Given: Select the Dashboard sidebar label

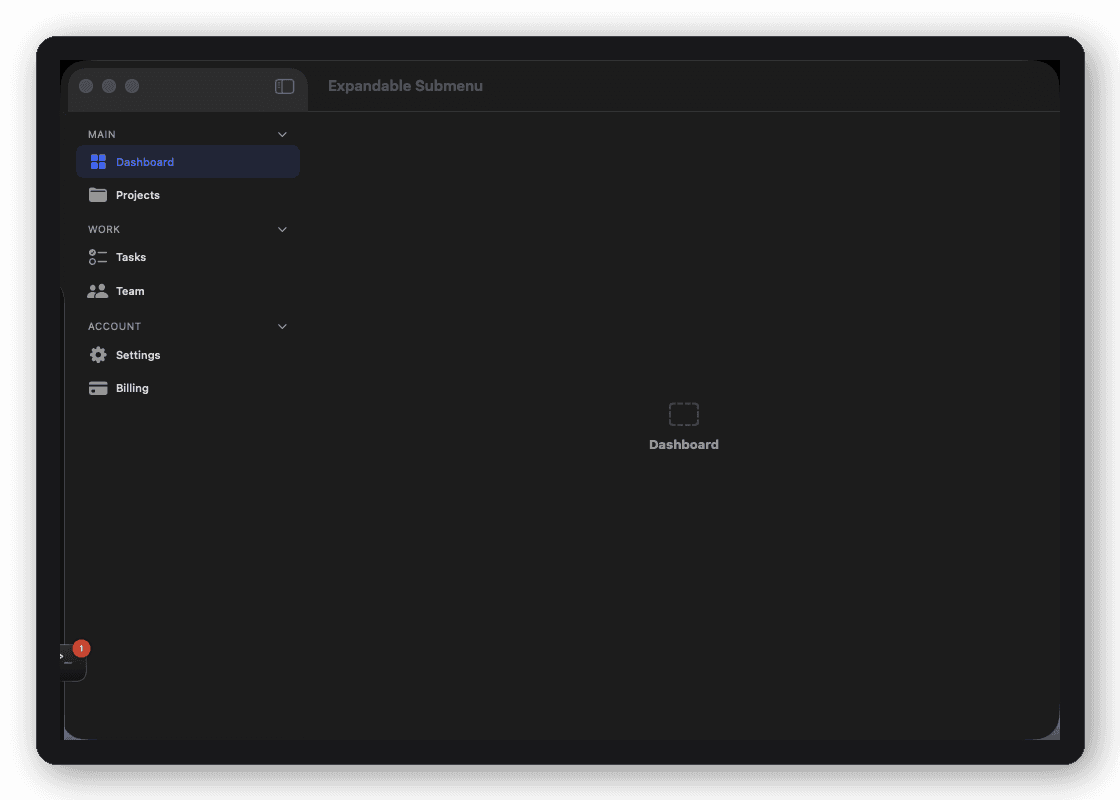Looking at the screenshot, I should pyautogui.click(x=145, y=162).
